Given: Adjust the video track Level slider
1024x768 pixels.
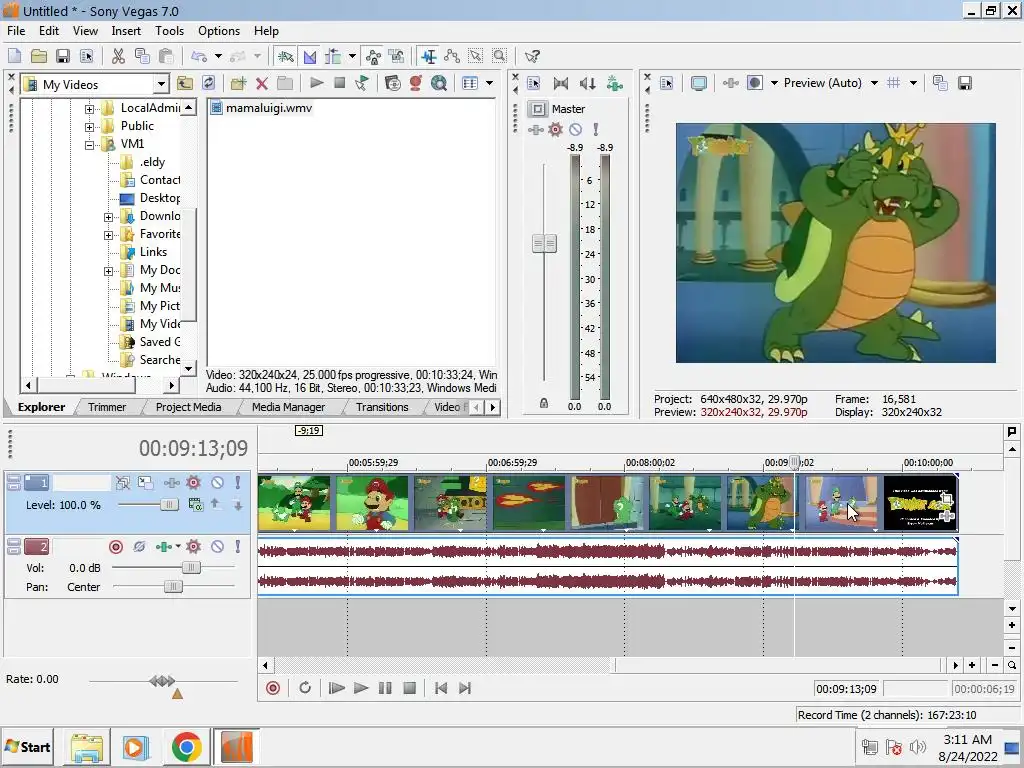Looking at the screenshot, I should tap(169, 505).
